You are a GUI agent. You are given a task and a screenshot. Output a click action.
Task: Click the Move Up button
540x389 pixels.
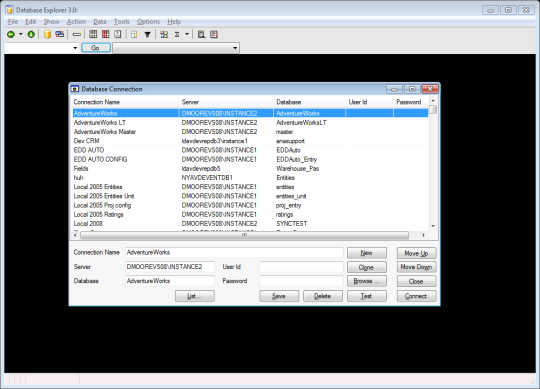pos(416,253)
